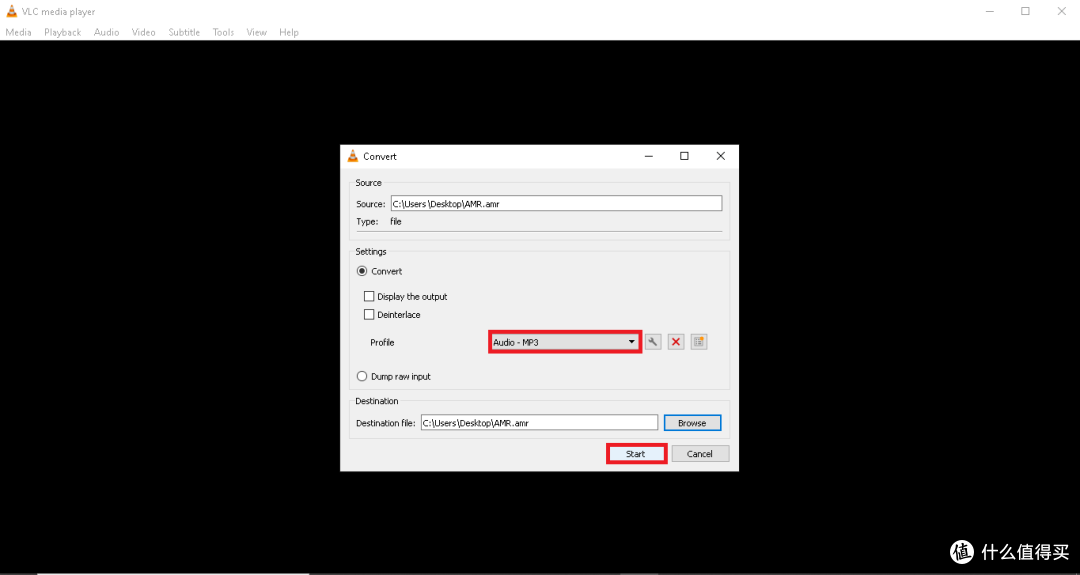Maximize the Convert dialog
The width and height of the screenshot is (1080, 575).
click(x=684, y=156)
